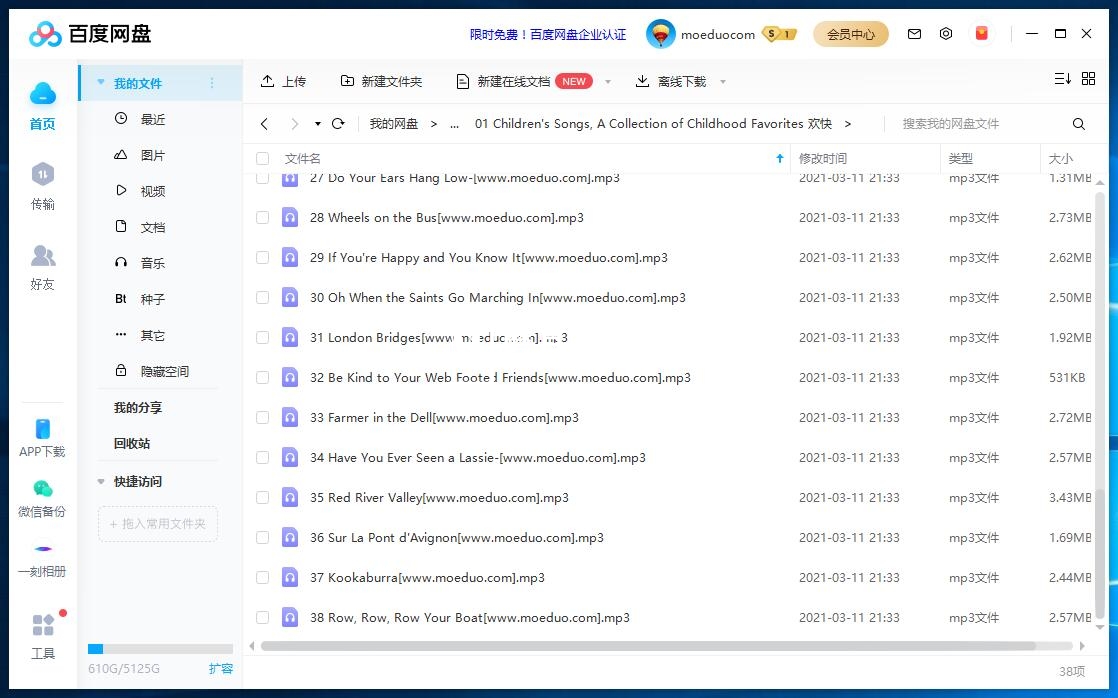Click the search magnifier icon

click(x=1079, y=124)
